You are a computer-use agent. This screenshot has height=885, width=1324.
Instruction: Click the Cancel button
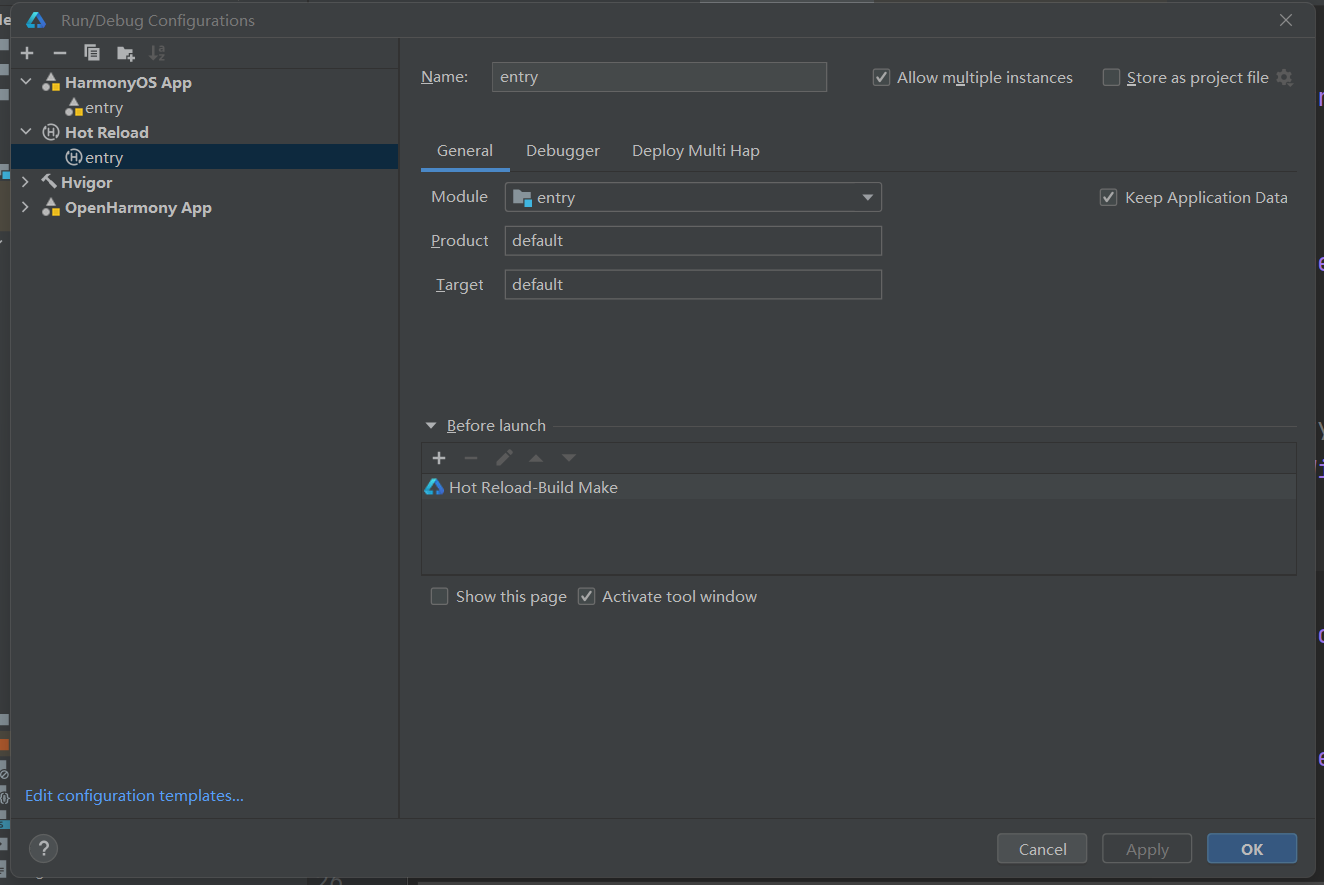tap(1043, 849)
